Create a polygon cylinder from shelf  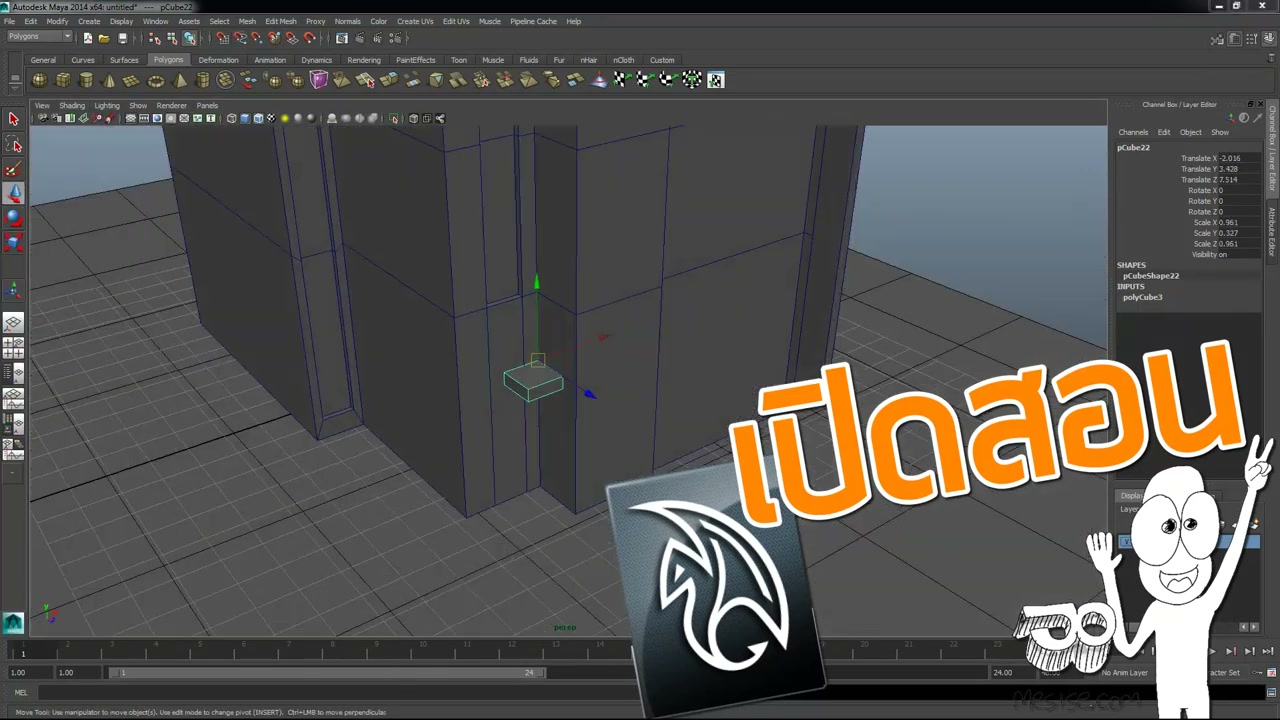click(86, 80)
